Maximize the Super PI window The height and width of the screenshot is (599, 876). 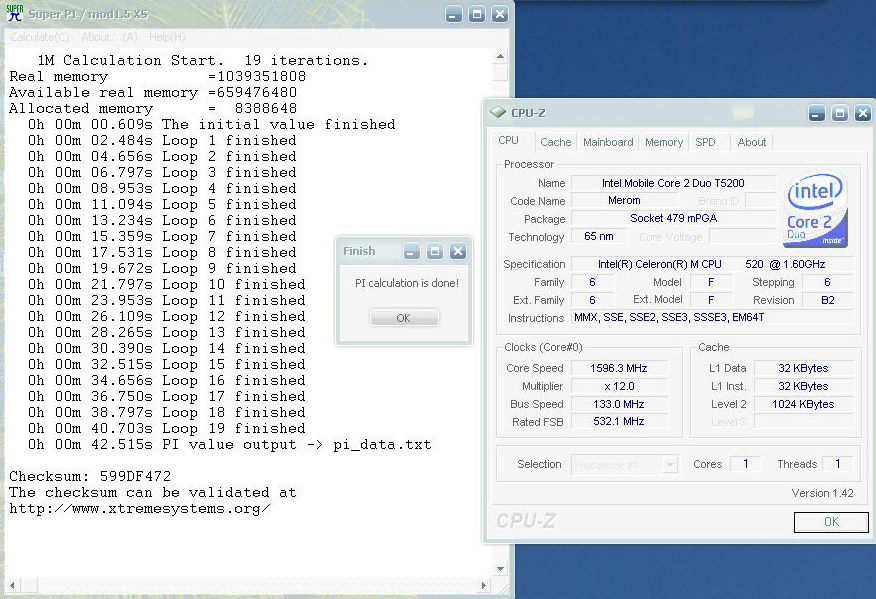point(477,14)
